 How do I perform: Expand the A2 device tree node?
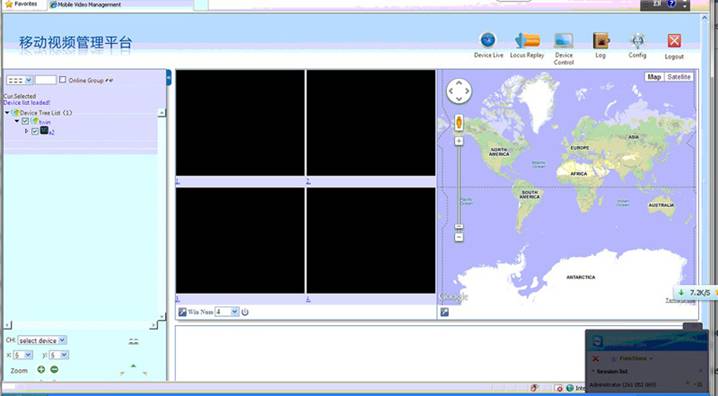[x=27, y=131]
